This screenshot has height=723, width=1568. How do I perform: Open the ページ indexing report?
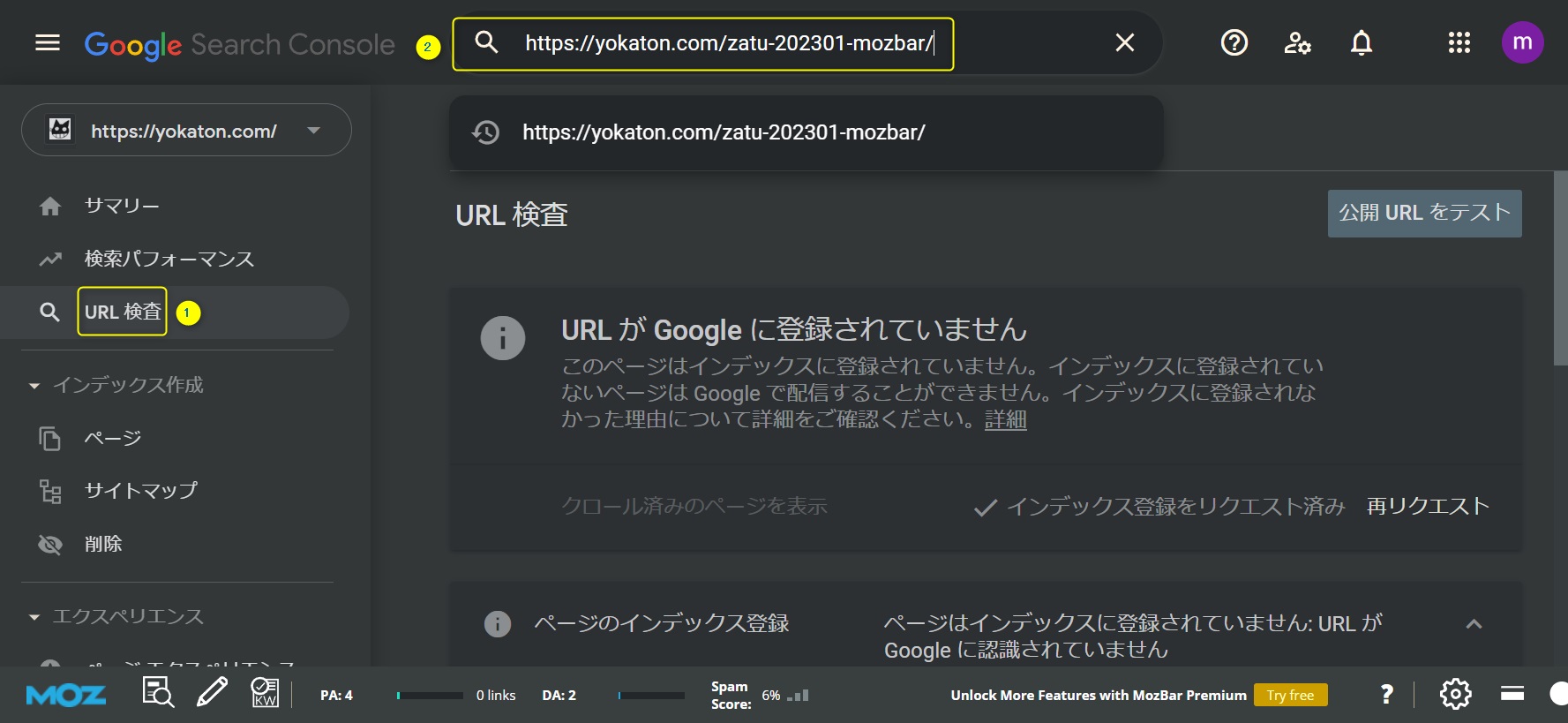click(x=112, y=438)
